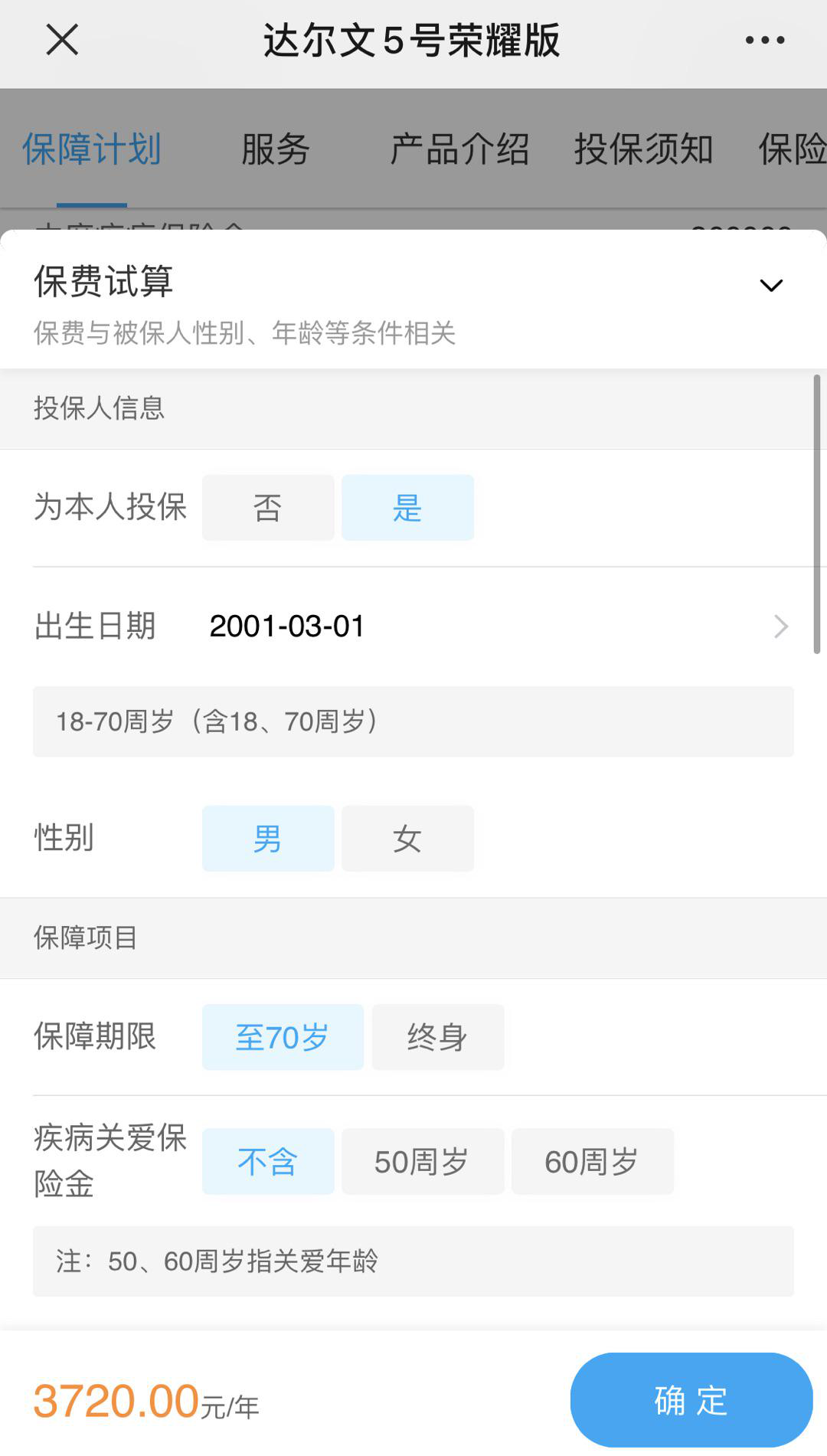Go to the 产品介绍 tab

(459, 149)
